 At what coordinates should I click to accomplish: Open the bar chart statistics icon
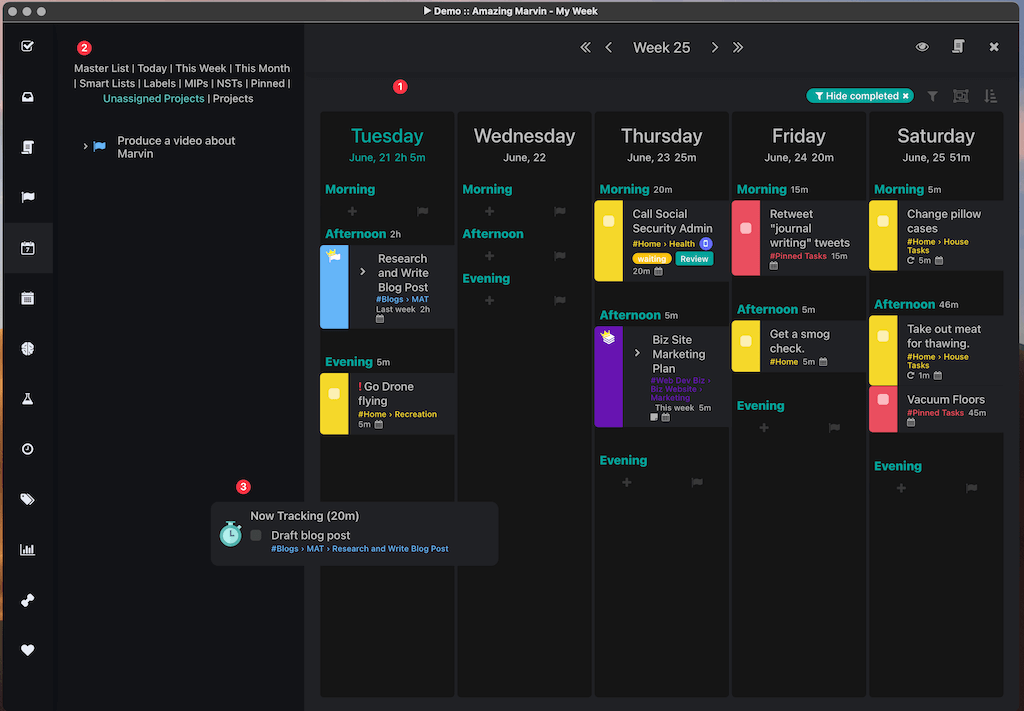coord(28,550)
